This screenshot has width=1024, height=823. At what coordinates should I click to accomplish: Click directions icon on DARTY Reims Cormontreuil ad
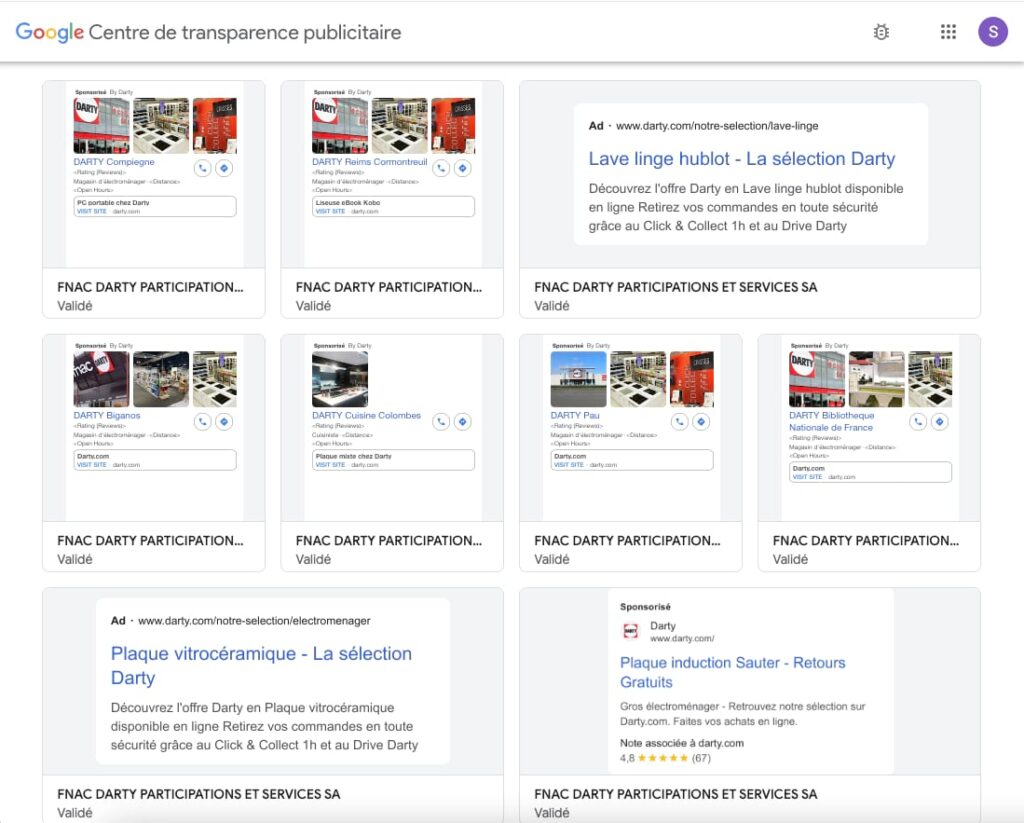(463, 169)
